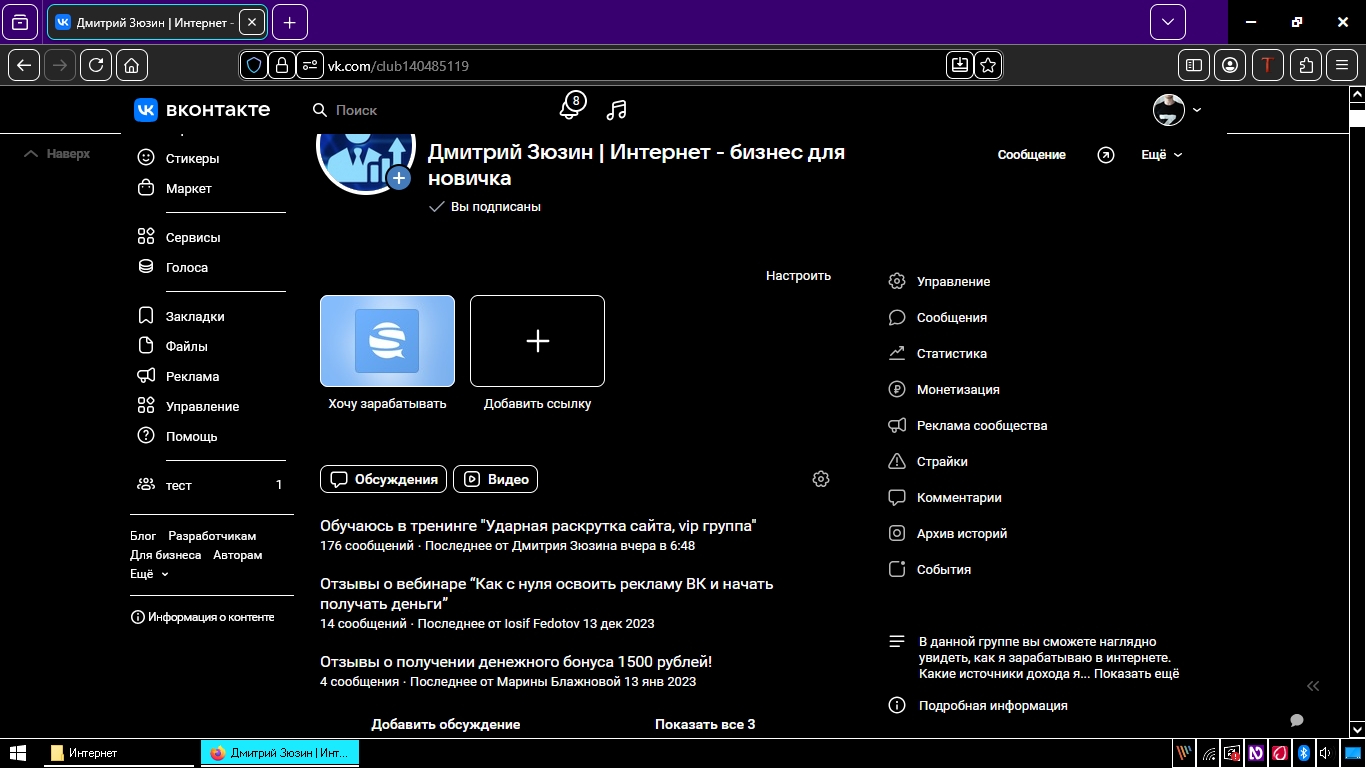Viewport: 1366px width, 768px height.
Task: Click the Добавить обсуждение button
Action: click(445, 724)
